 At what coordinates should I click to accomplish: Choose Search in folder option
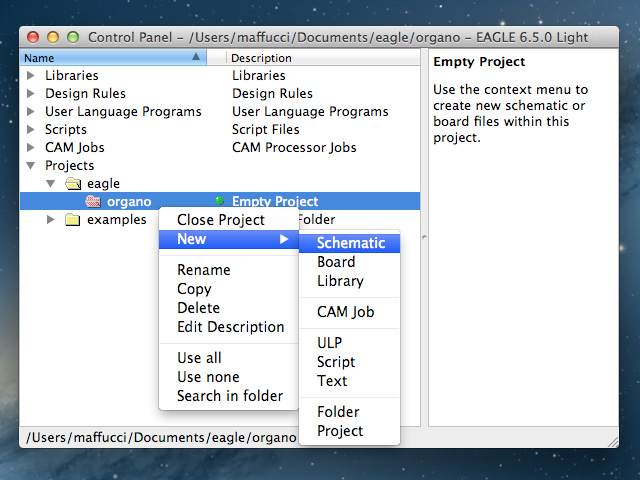[230, 396]
